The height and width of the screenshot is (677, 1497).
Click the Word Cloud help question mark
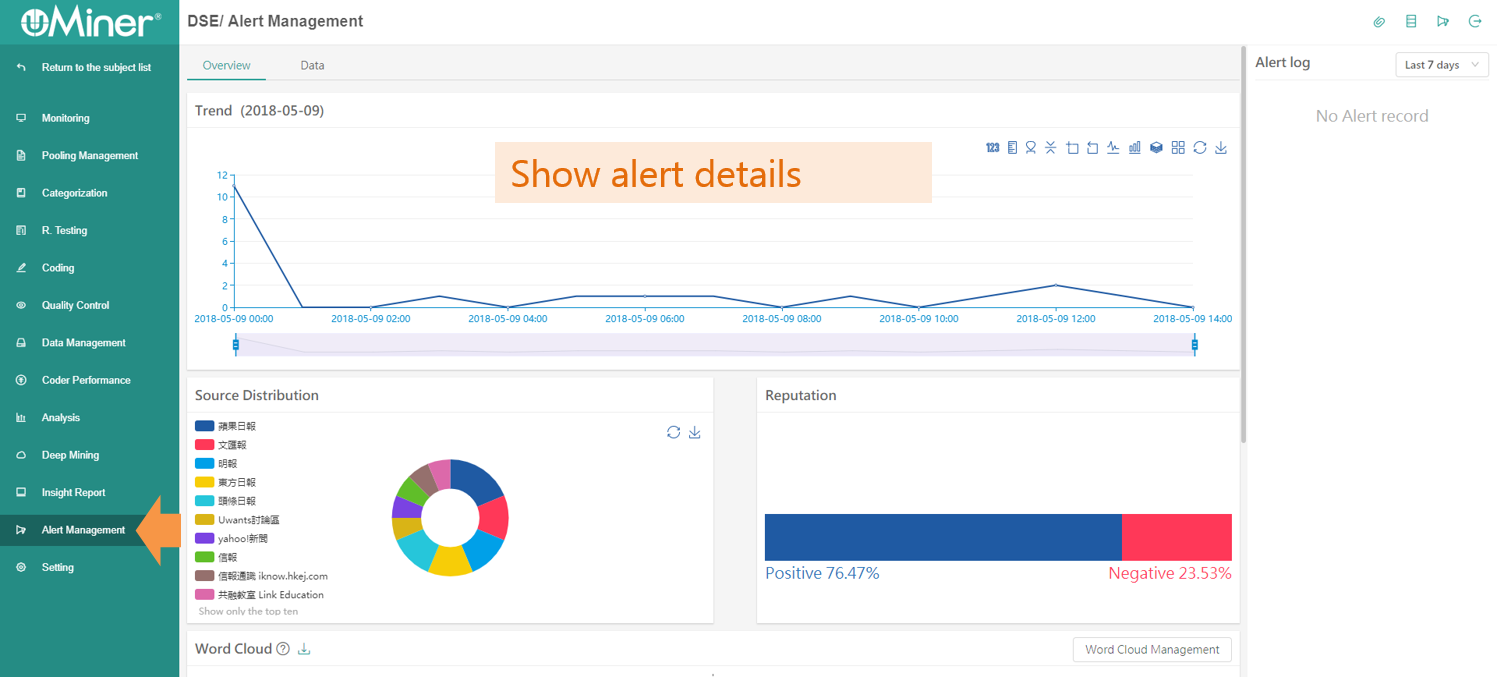click(283, 649)
